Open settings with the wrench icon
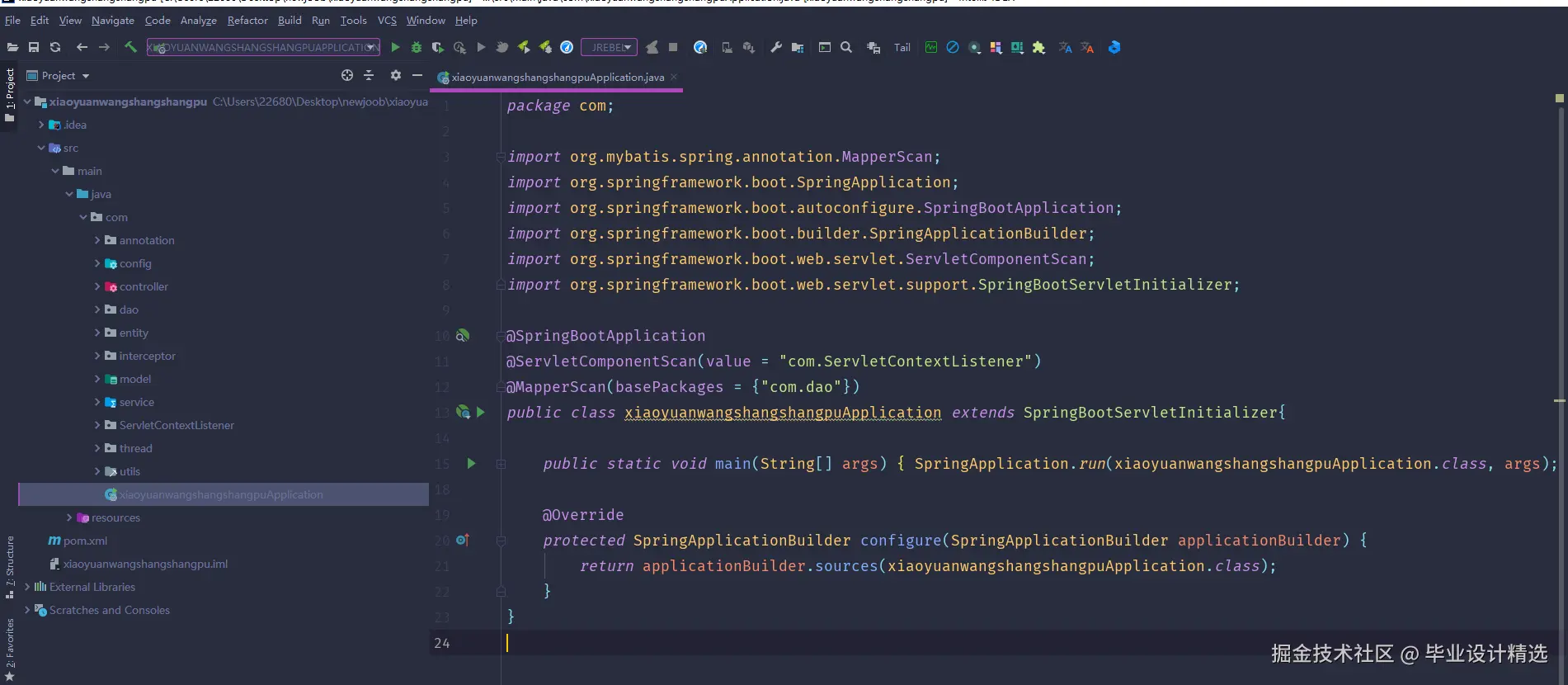The image size is (1568, 685). tap(776, 48)
